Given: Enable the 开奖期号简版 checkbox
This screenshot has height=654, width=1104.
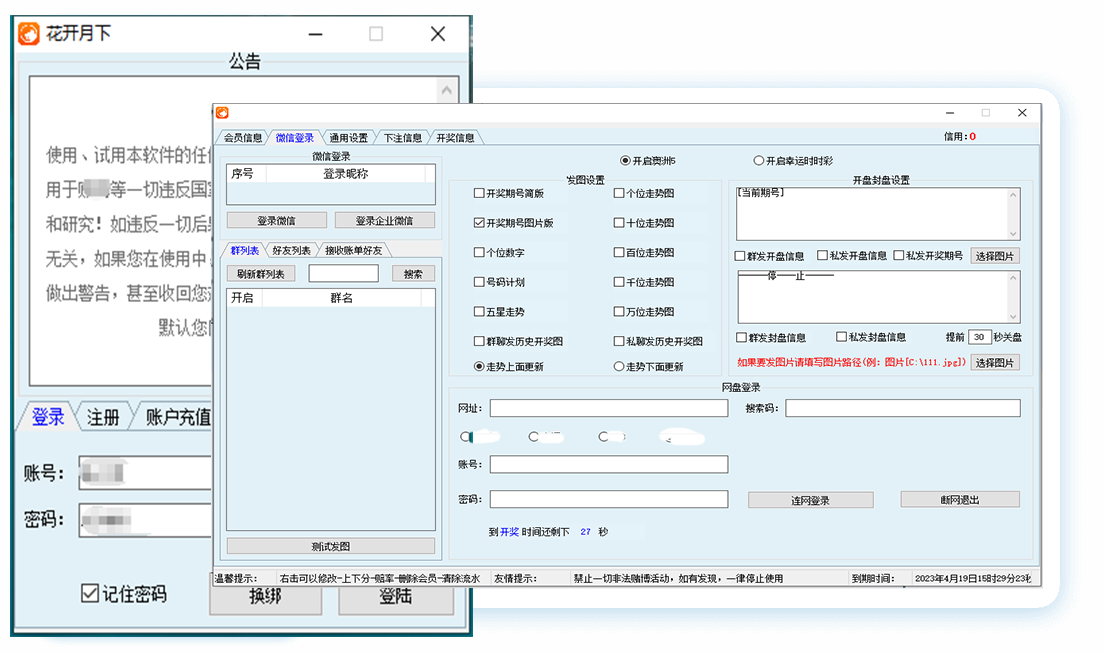Looking at the screenshot, I should point(477,193).
